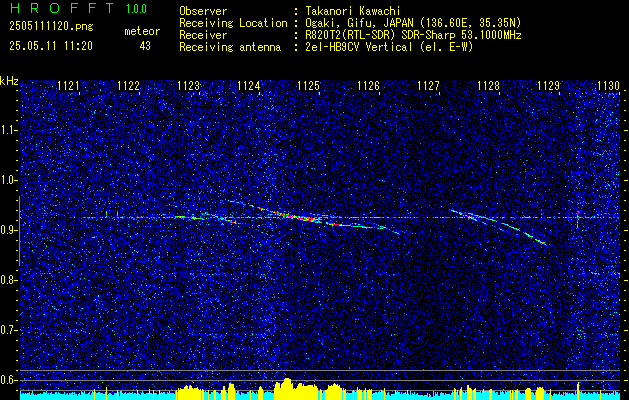
Task: Click the vertical red burst near 1129.5
Action: coord(578,219)
